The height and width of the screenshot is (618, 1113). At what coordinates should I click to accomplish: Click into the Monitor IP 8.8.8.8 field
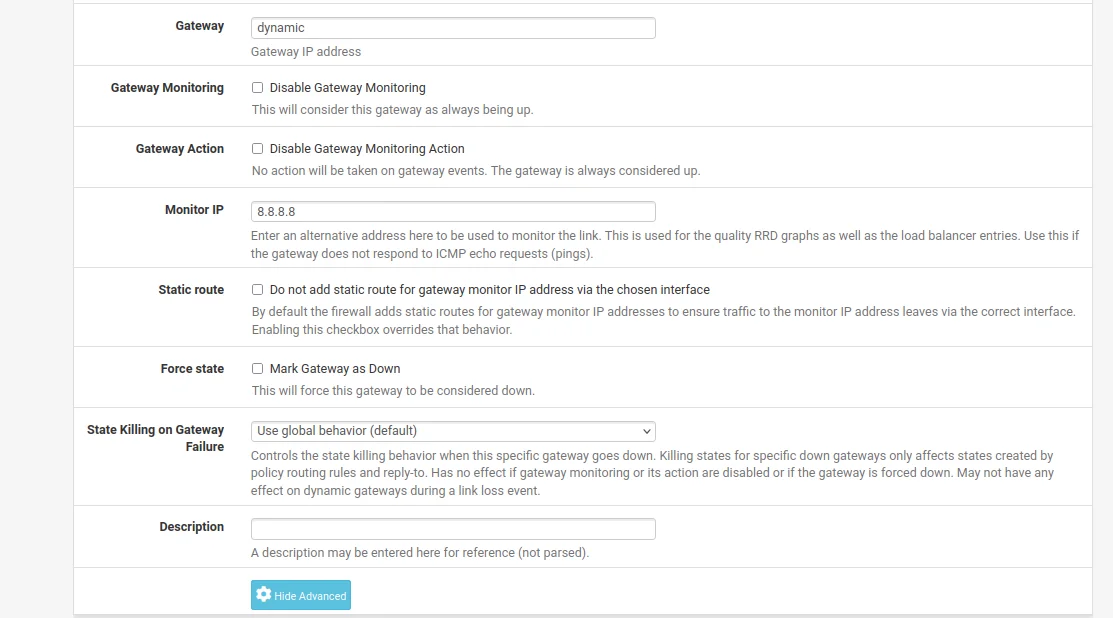coord(452,211)
